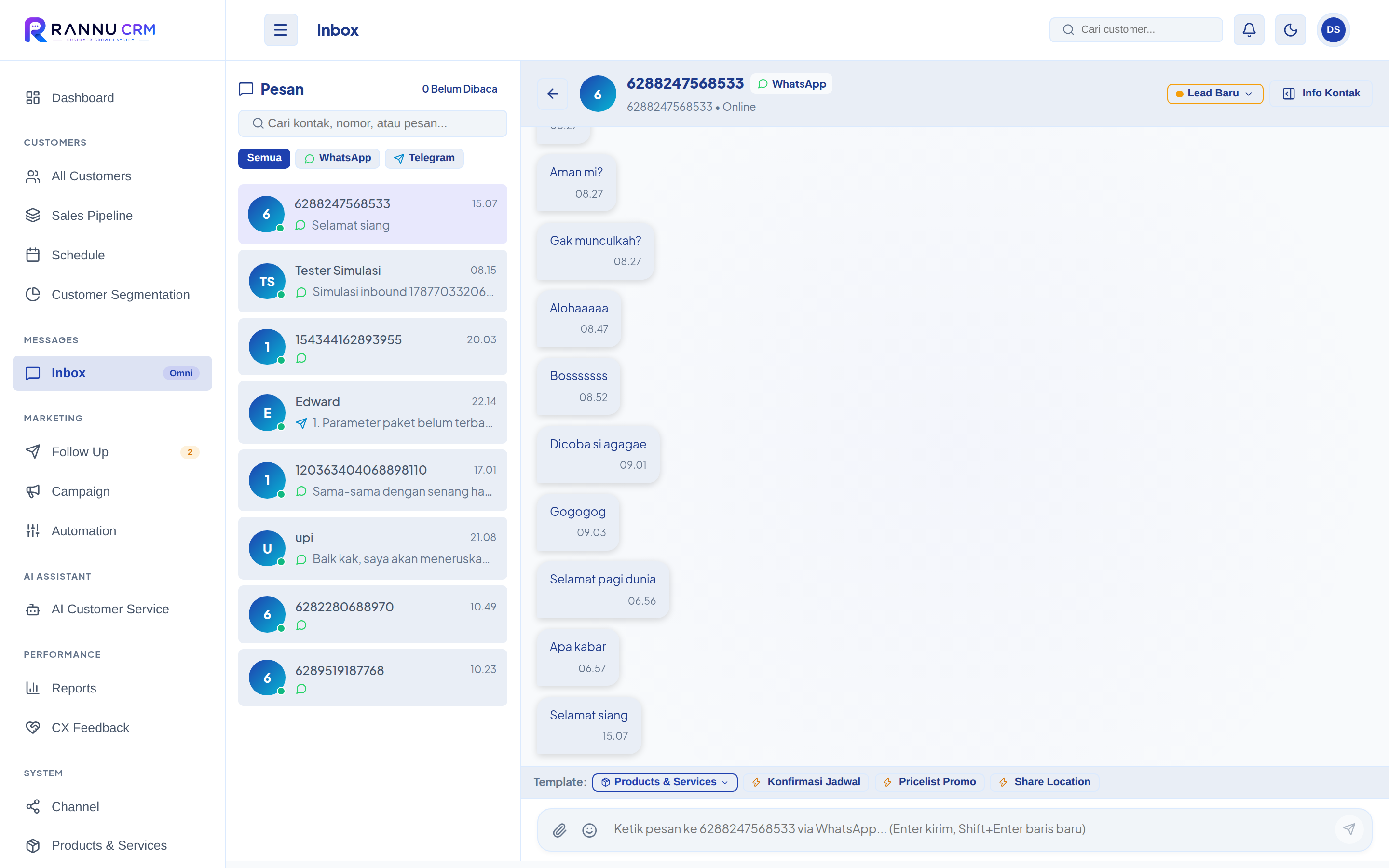1389x868 pixels.
Task: Open the DS user avatar menu
Action: coord(1333,30)
